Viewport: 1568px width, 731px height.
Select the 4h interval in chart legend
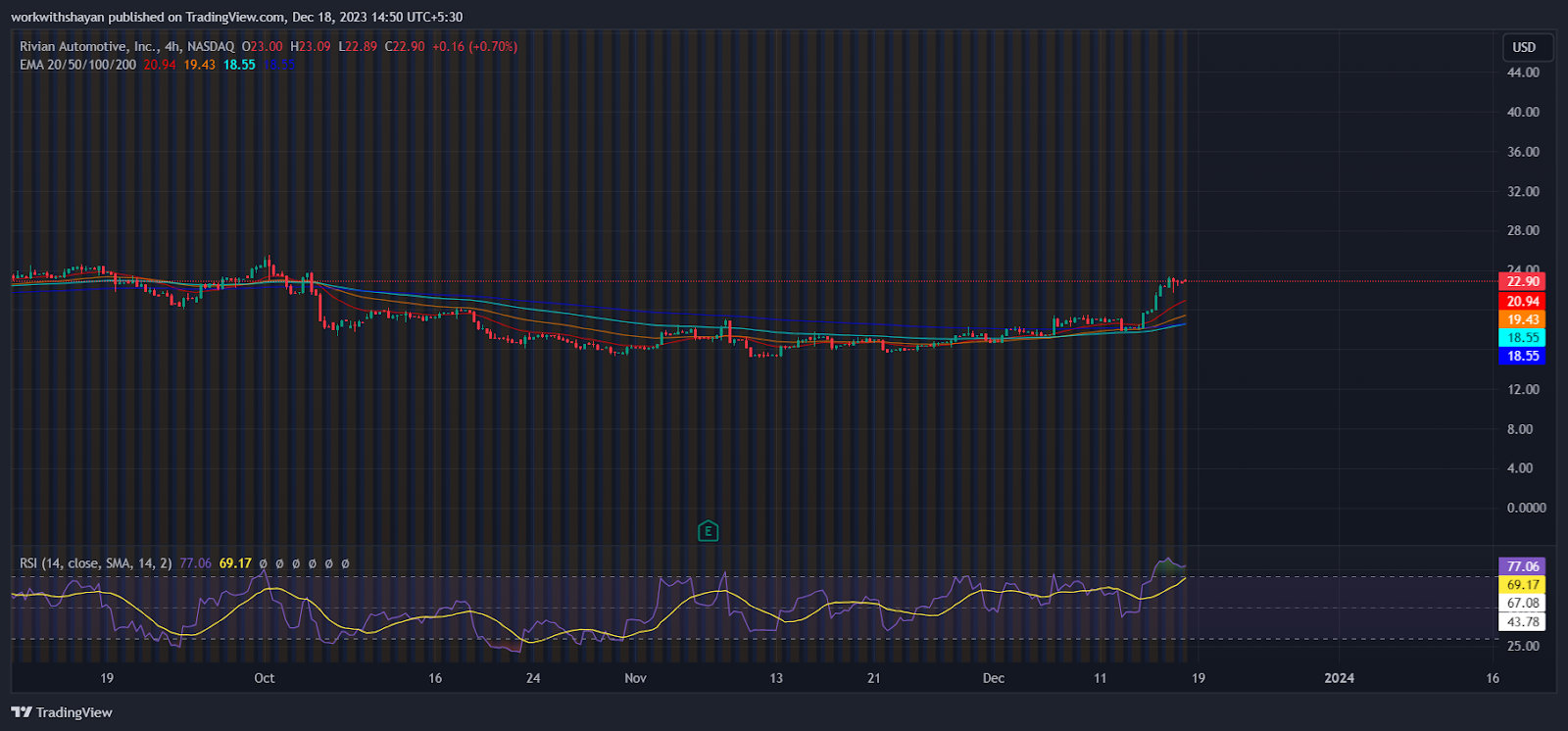[x=172, y=46]
